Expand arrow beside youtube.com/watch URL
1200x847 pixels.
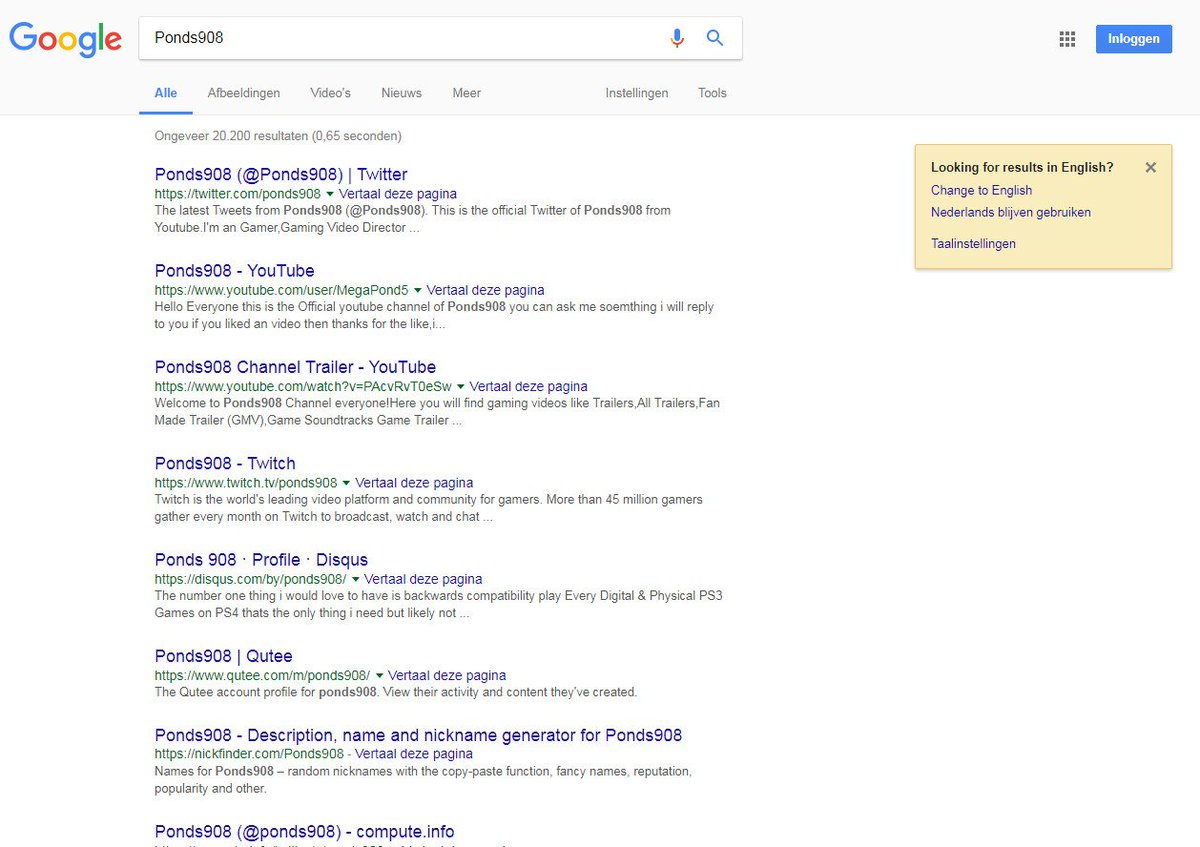461,387
